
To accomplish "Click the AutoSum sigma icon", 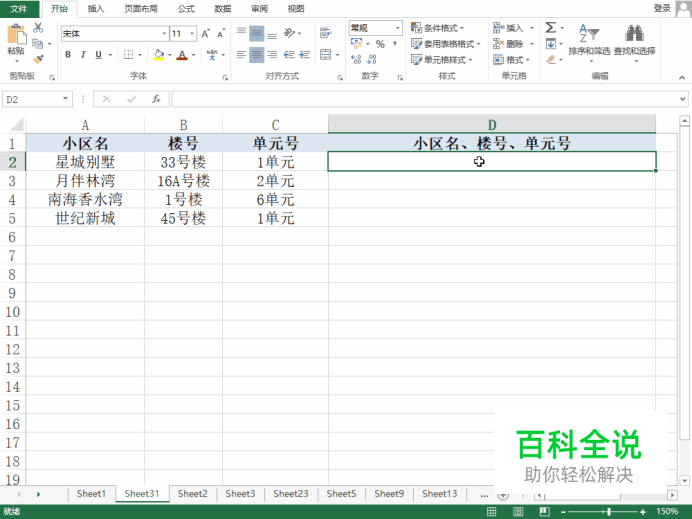I will pyautogui.click(x=550, y=28).
